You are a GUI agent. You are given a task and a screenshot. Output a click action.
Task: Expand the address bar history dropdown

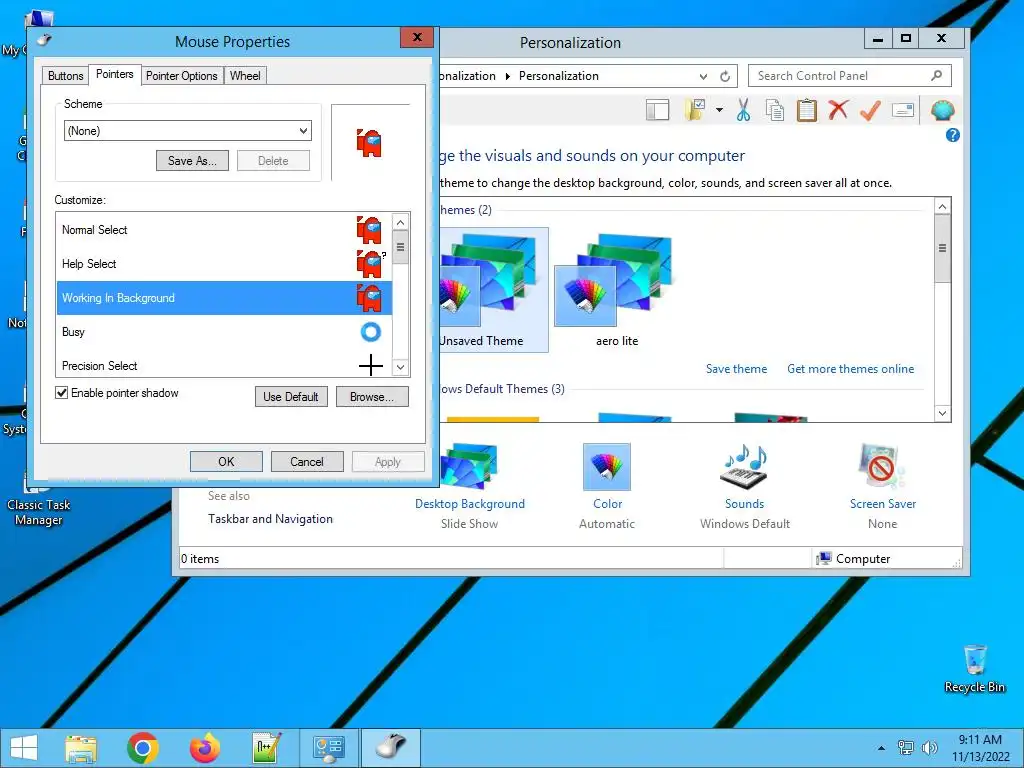pos(703,76)
